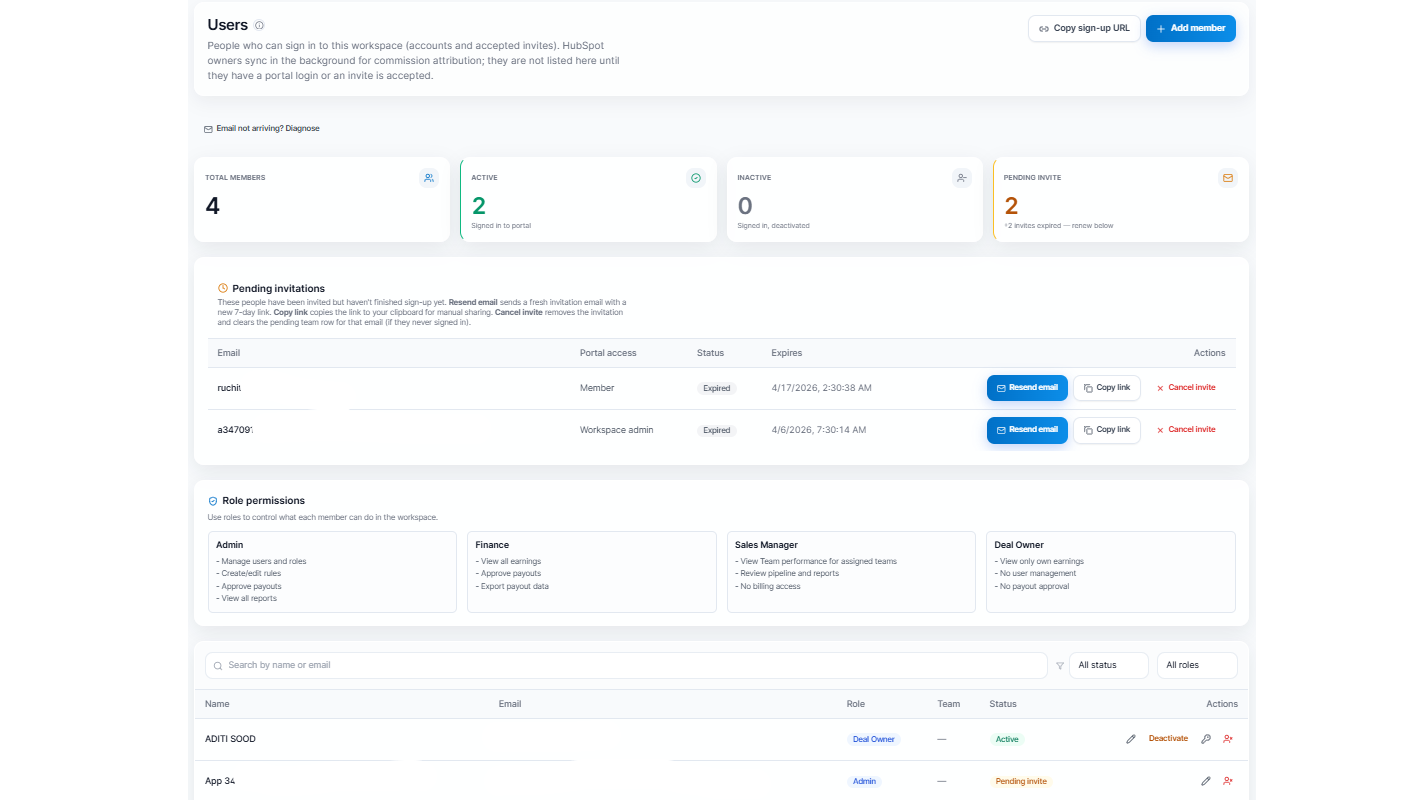Click the Member portal access cell
The height and width of the screenshot is (800, 1423).
click(x=597, y=388)
